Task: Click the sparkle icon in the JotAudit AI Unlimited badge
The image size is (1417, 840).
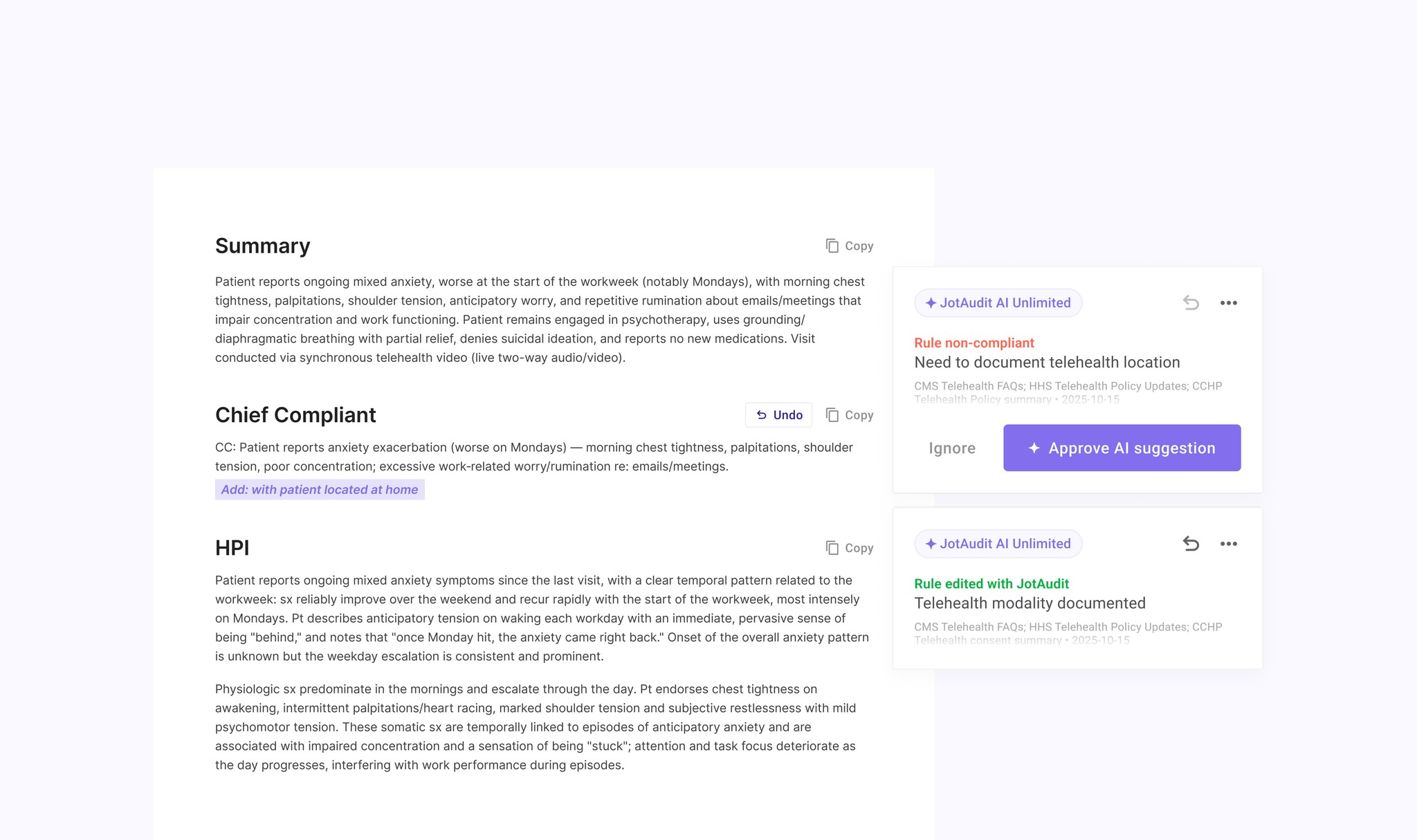Action: (931, 302)
